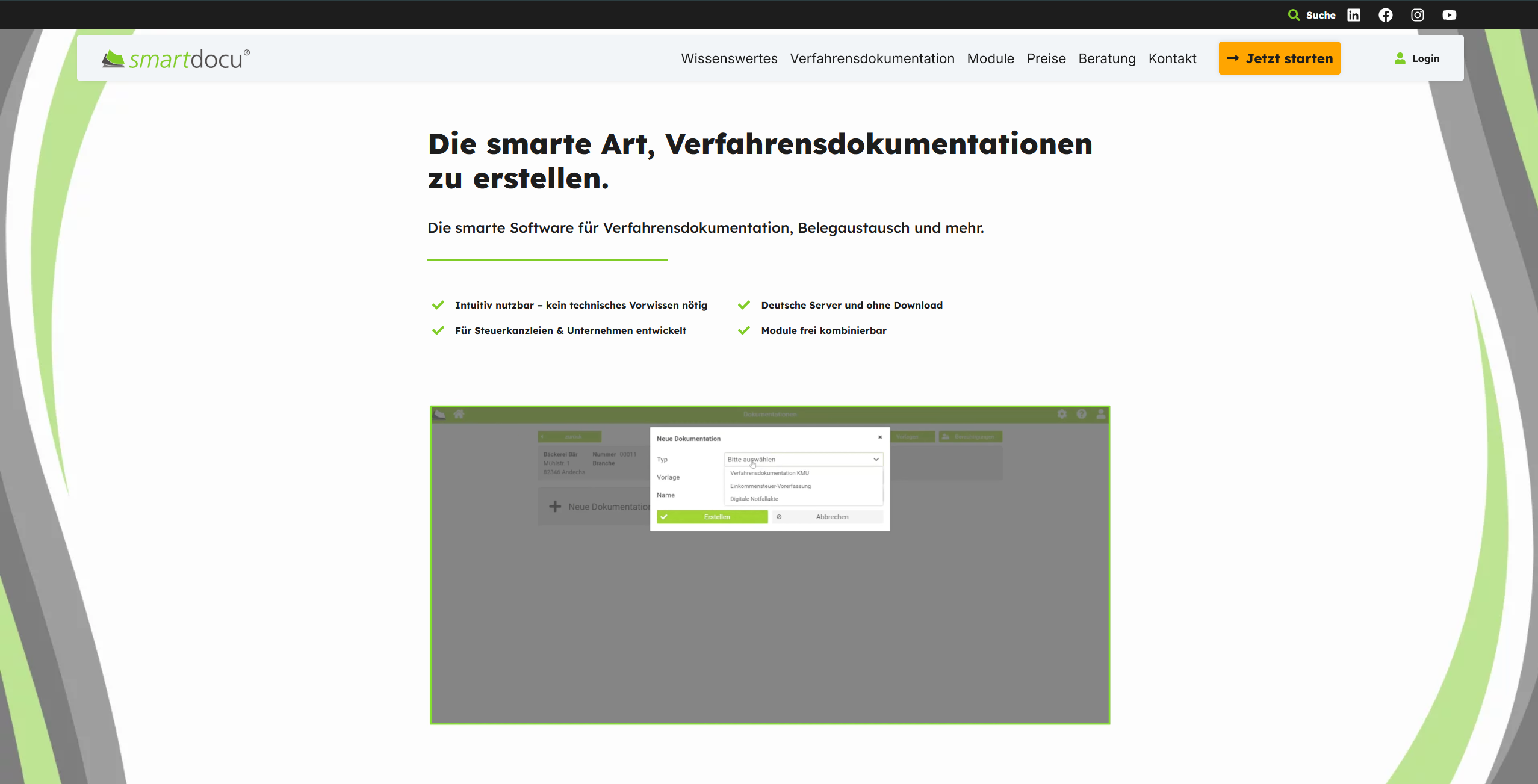The height and width of the screenshot is (784, 1538).
Task: Open the LinkedIn icon
Action: tap(1354, 14)
